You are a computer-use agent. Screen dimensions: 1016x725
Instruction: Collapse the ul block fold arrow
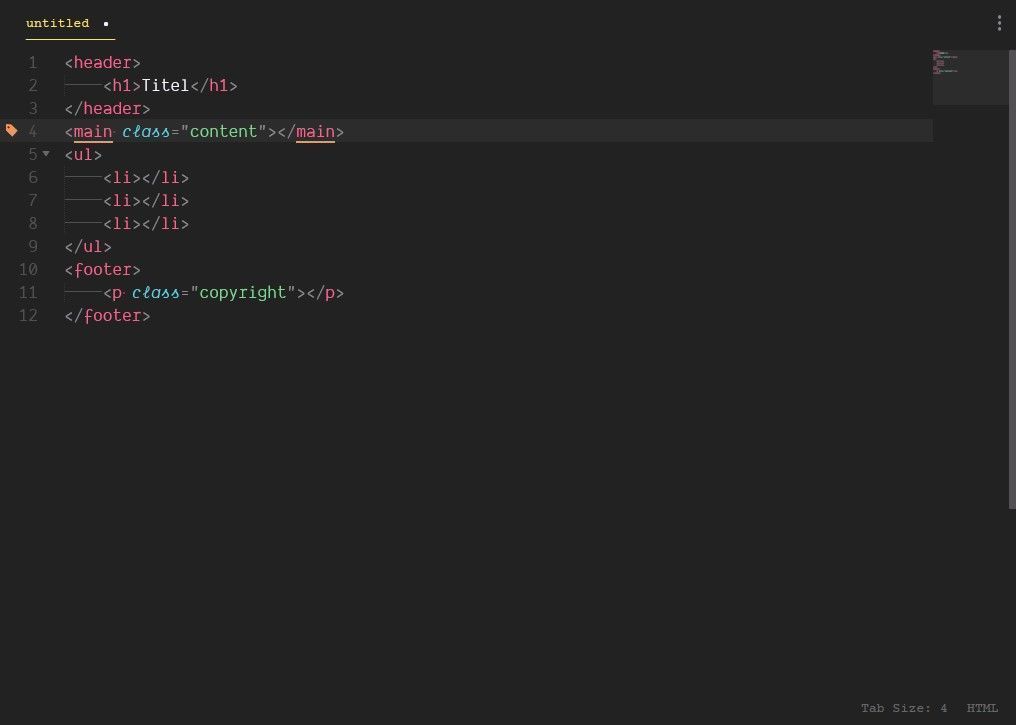(x=46, y=154)
